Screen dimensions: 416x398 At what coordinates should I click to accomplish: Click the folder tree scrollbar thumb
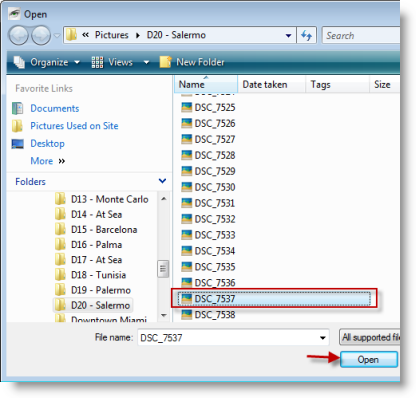pyautogui.click(x=163, y=269)
